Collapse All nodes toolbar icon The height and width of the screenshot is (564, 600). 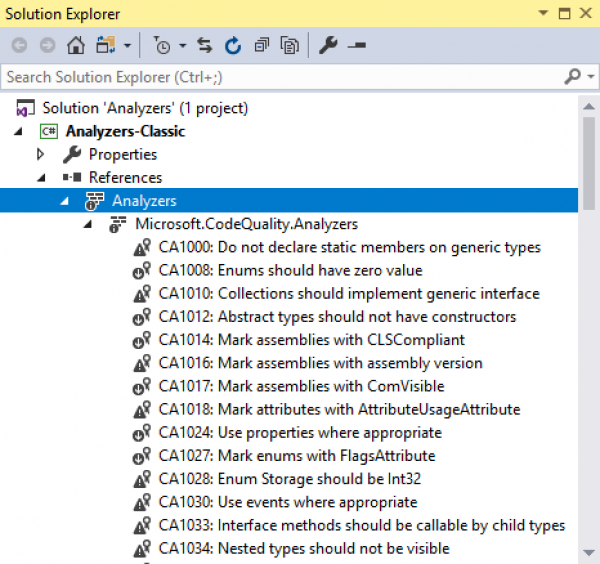point(262,46)
